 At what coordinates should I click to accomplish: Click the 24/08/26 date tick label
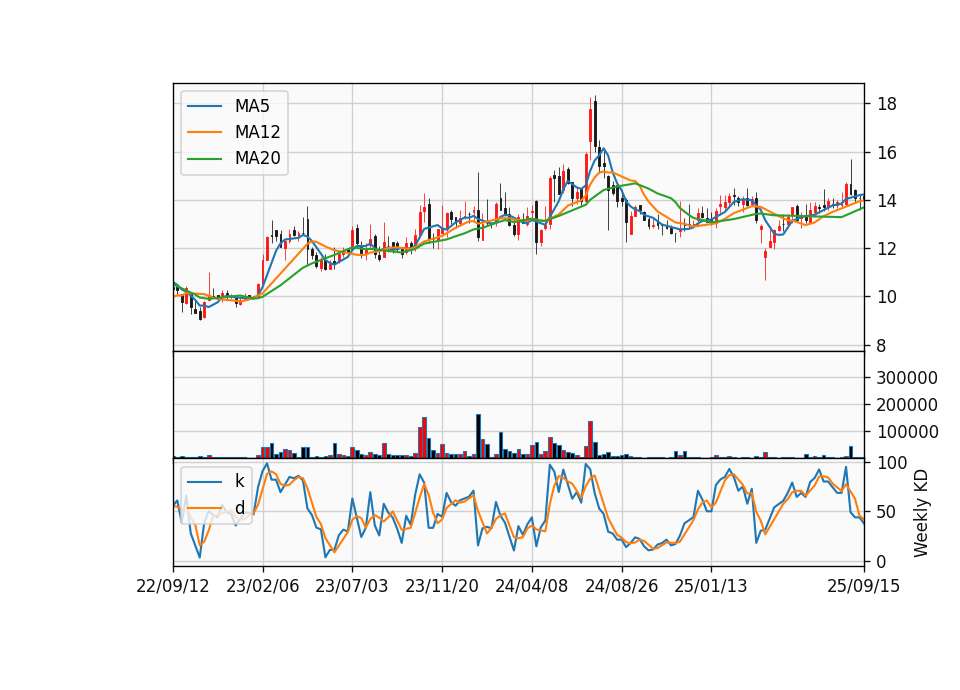pos(621,586)
